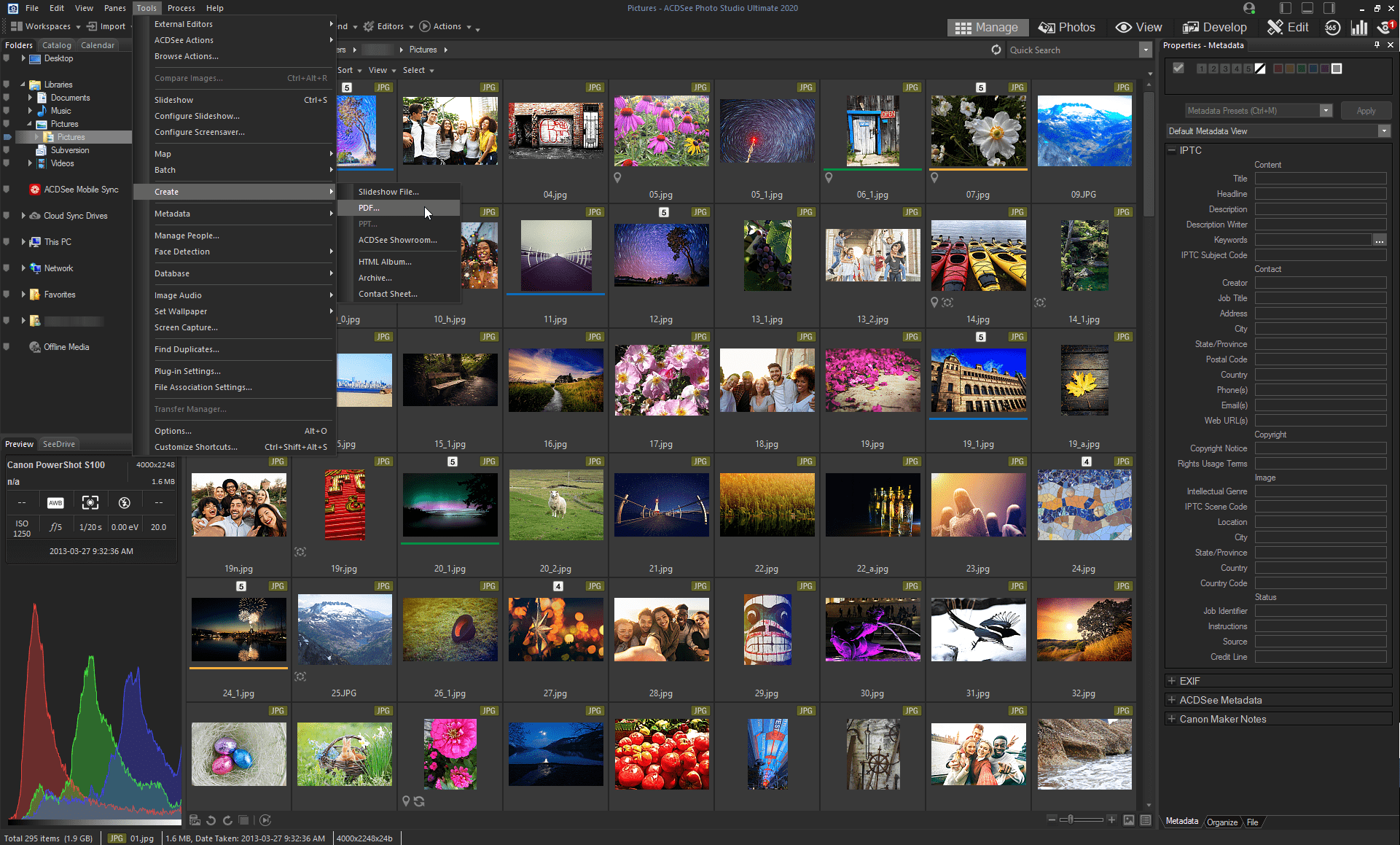Click the keywords ellipsis button
The height and width of the screenshot is (845, 1400).
(x=1379, y=240)
